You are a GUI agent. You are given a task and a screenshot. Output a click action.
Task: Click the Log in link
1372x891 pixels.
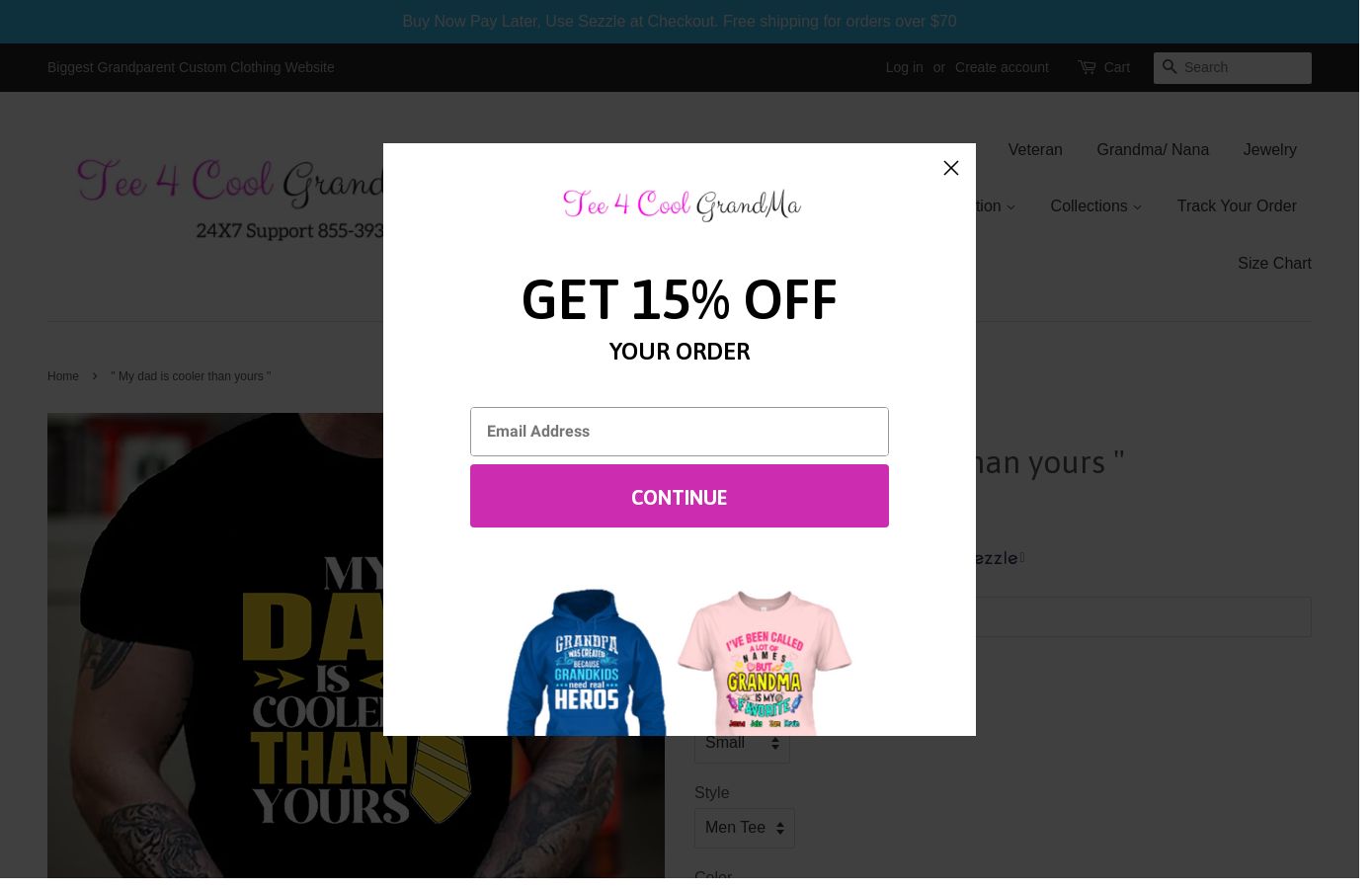click(904, 67)
